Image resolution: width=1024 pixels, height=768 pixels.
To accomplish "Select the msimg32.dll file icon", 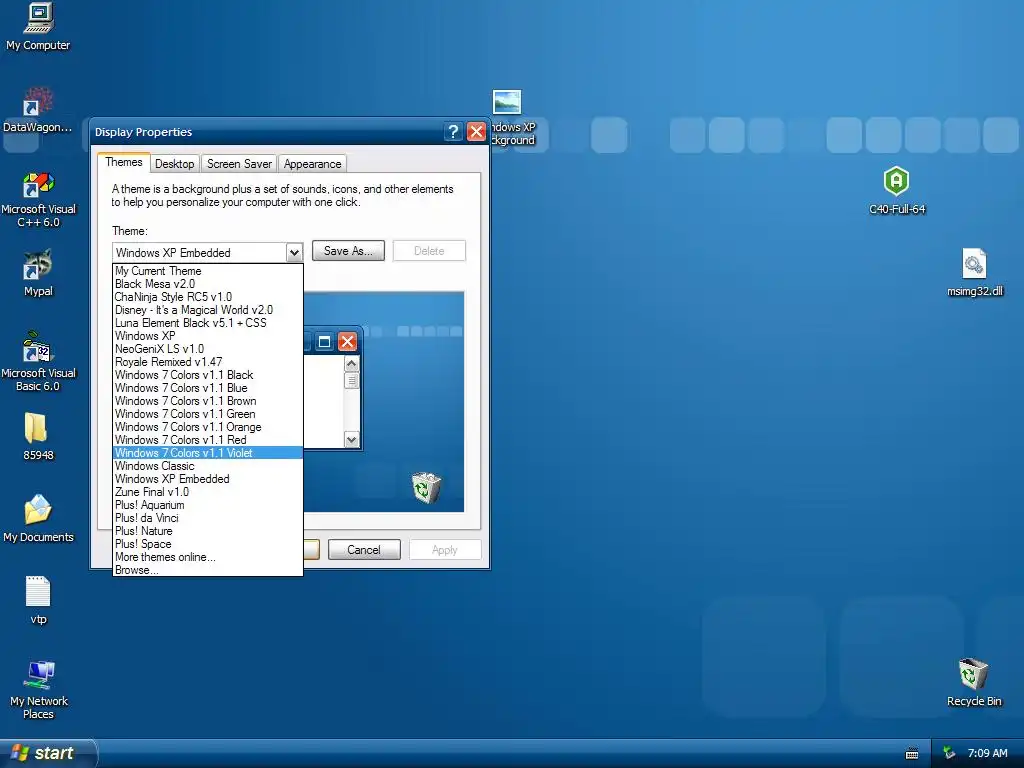I will pyautogui.click(x=974, y=273).
